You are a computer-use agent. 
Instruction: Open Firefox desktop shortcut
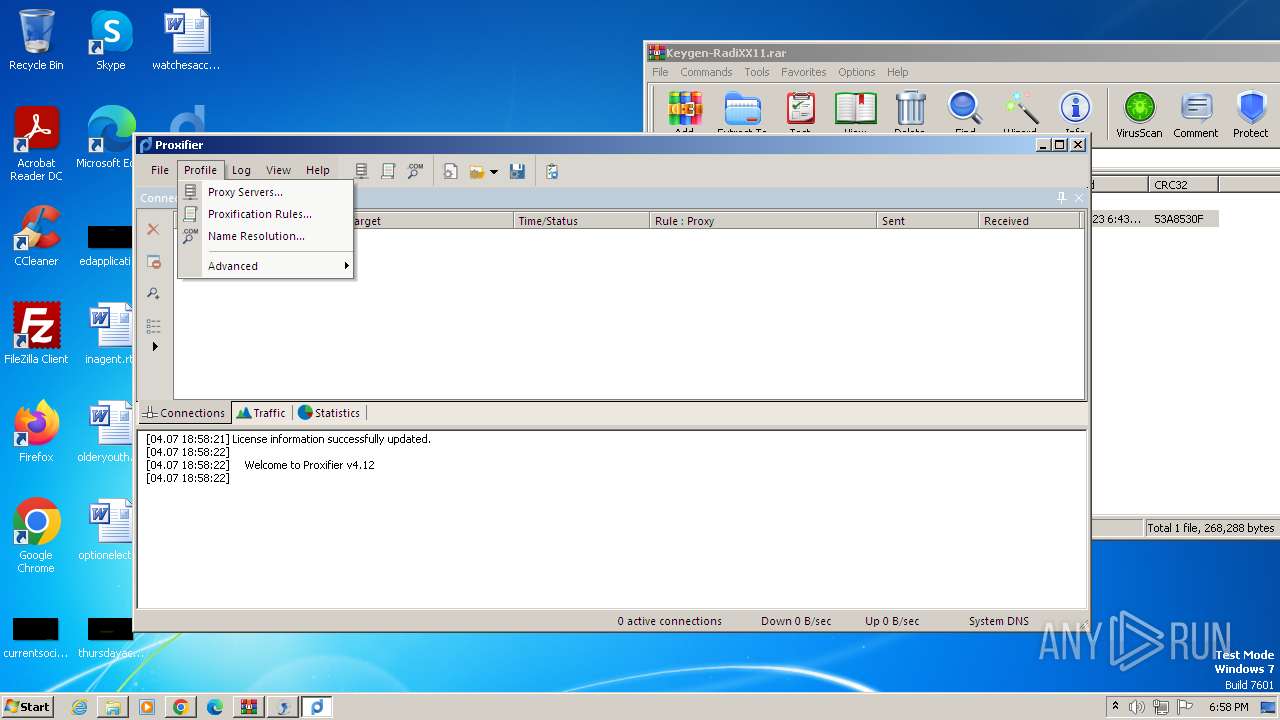(36, 432)
